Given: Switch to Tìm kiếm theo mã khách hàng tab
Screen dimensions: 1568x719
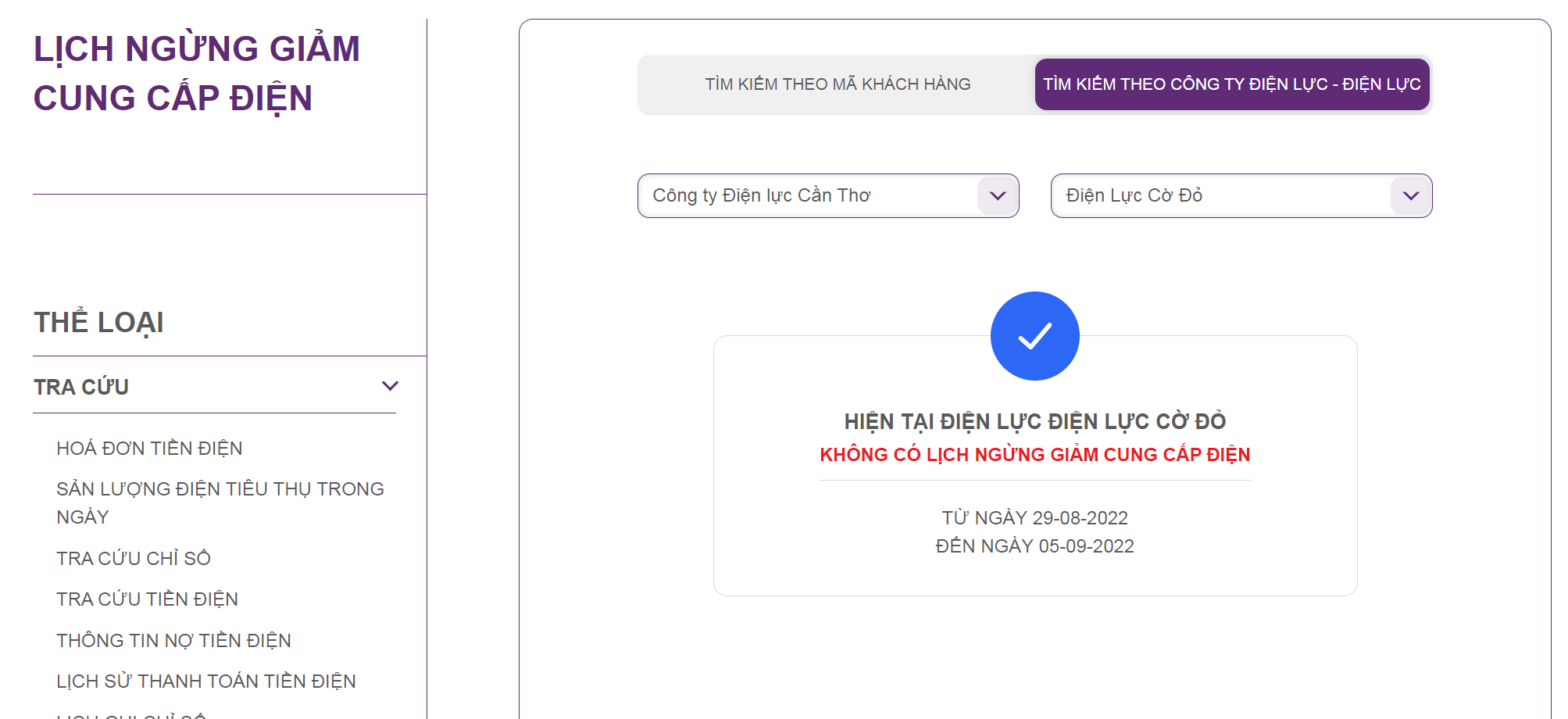Looking at the screenshot, I should tap(838, 84).
